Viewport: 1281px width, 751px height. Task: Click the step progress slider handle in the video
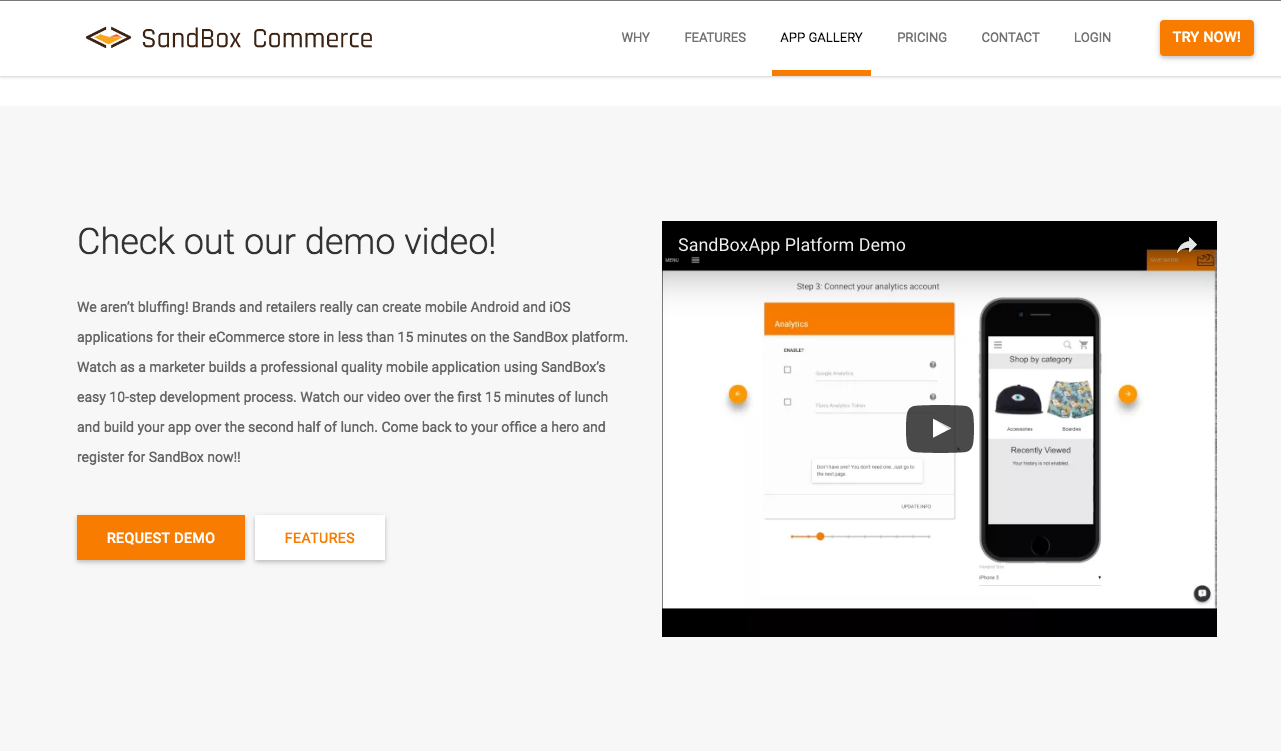pos(820,537)
